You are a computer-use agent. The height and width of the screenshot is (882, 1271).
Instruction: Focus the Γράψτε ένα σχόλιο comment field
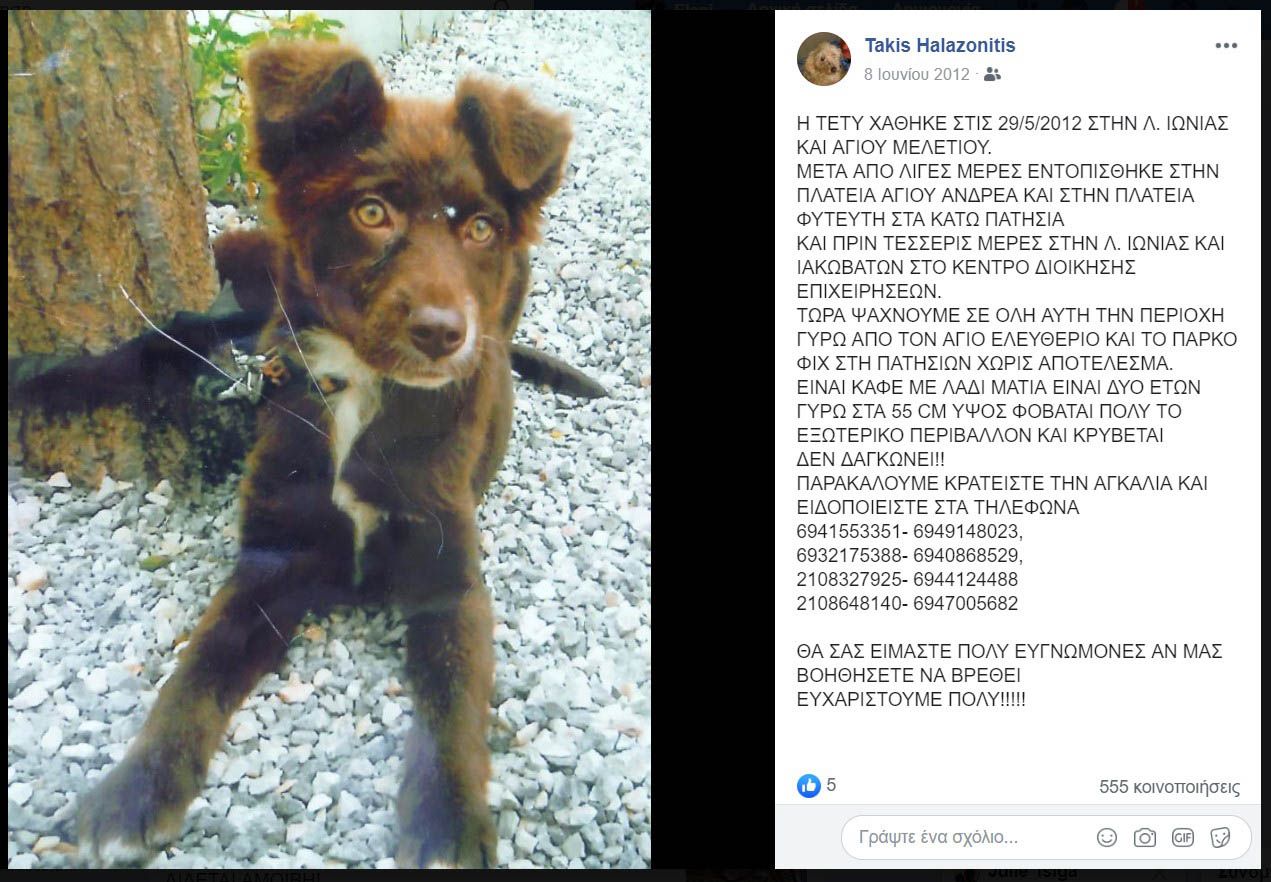(x=1046, y=838)
